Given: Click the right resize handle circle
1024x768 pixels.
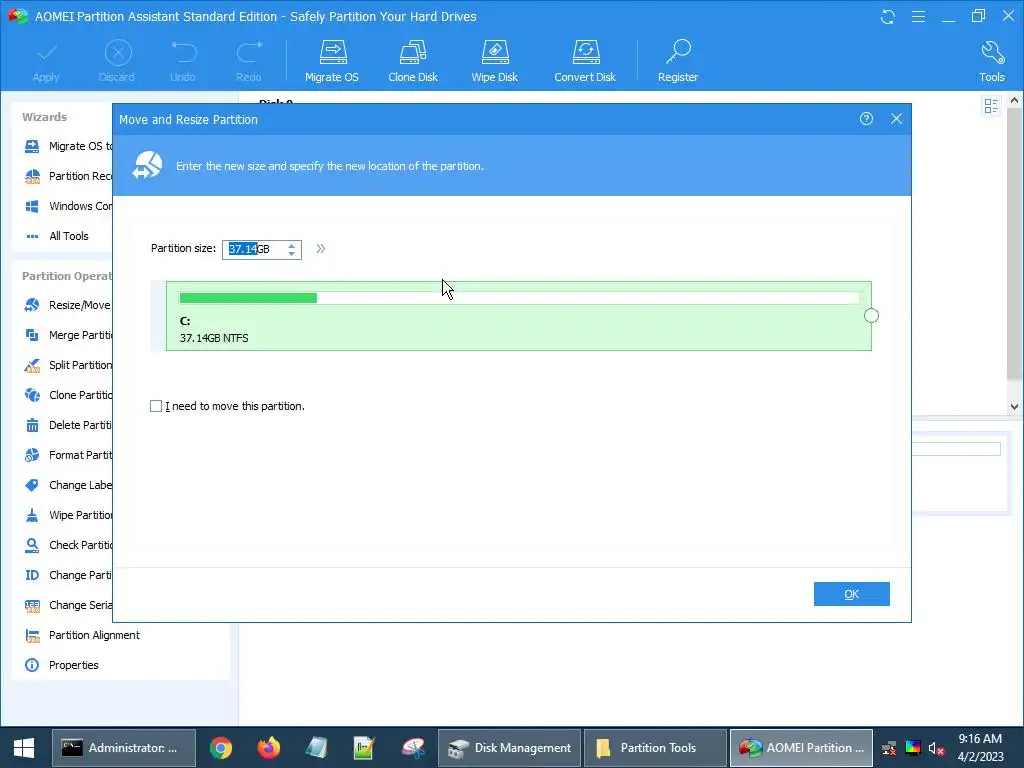Looking at the screenshot, I should [871, 316].
